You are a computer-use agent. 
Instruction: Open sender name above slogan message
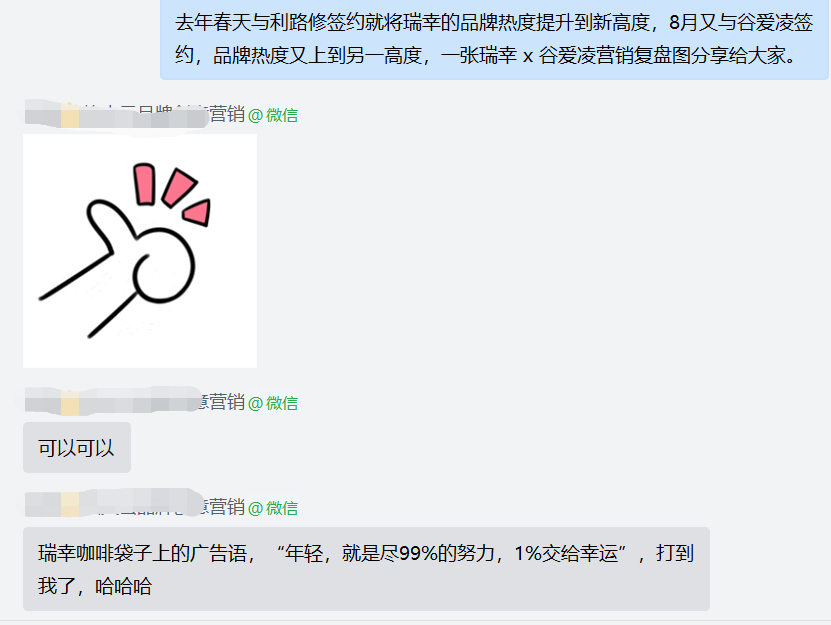pyautogui.click(x=135, y=506)
